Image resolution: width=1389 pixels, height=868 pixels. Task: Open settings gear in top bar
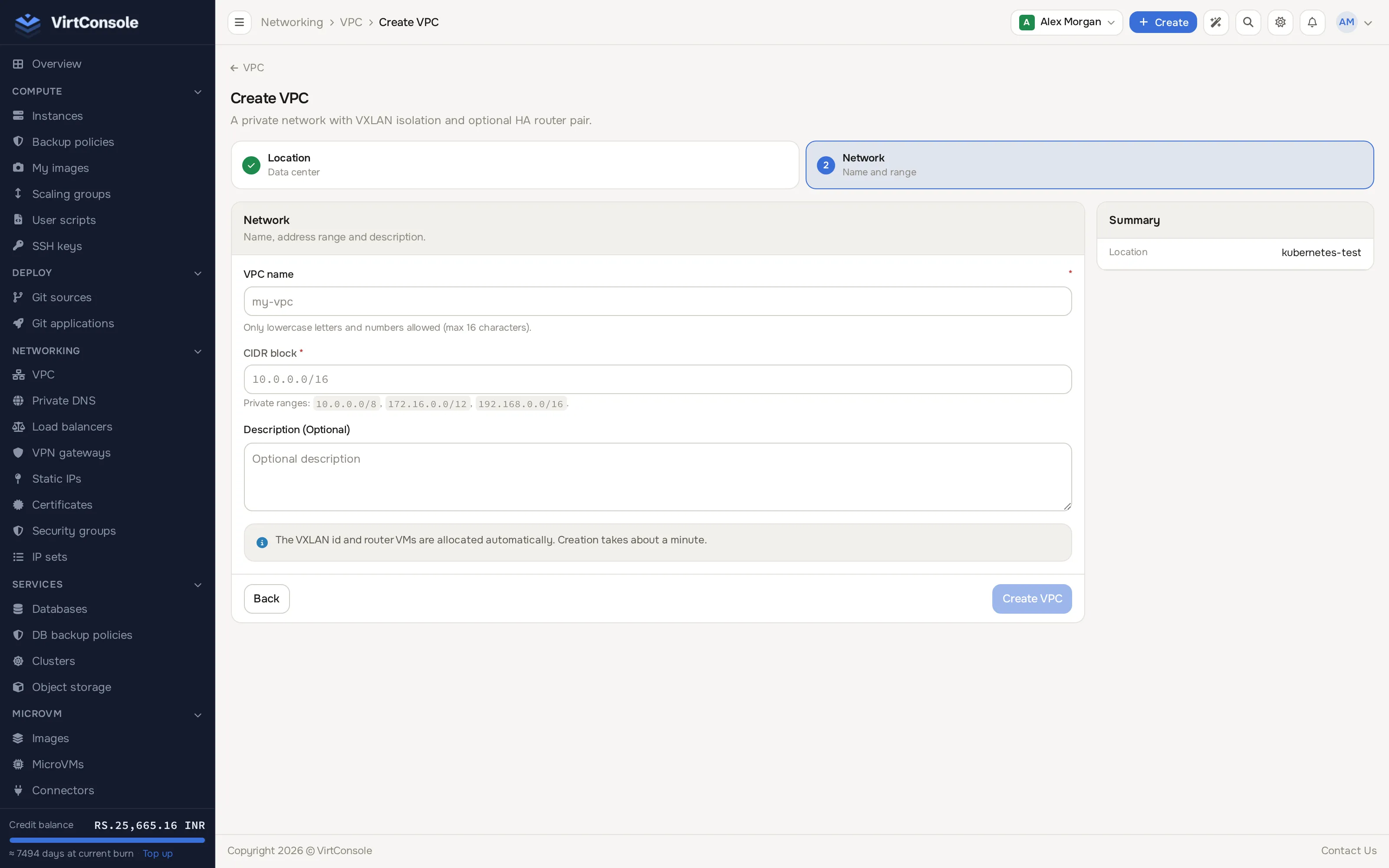(1280, 23)
